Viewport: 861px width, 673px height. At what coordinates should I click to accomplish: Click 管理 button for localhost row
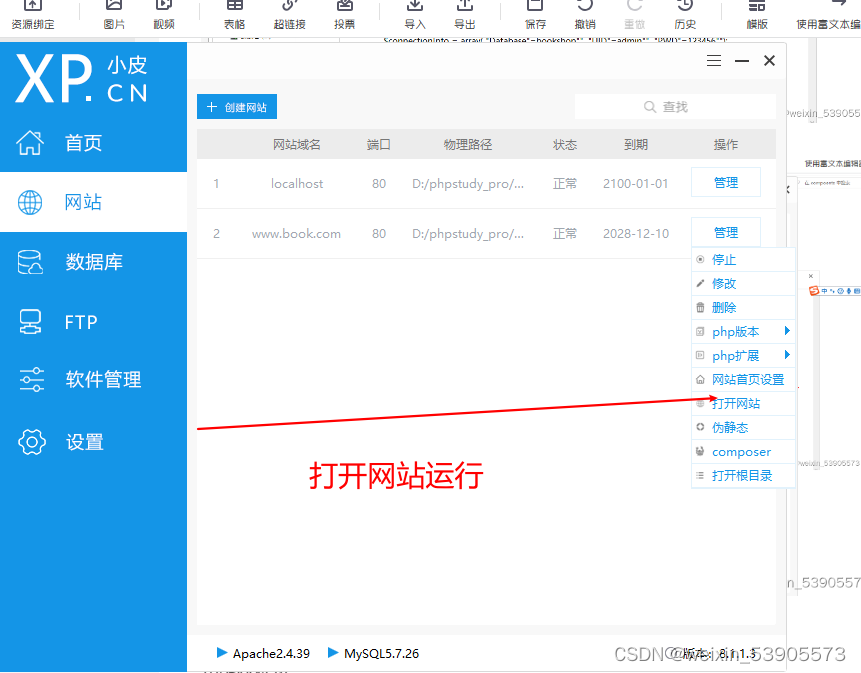(725, 182)
